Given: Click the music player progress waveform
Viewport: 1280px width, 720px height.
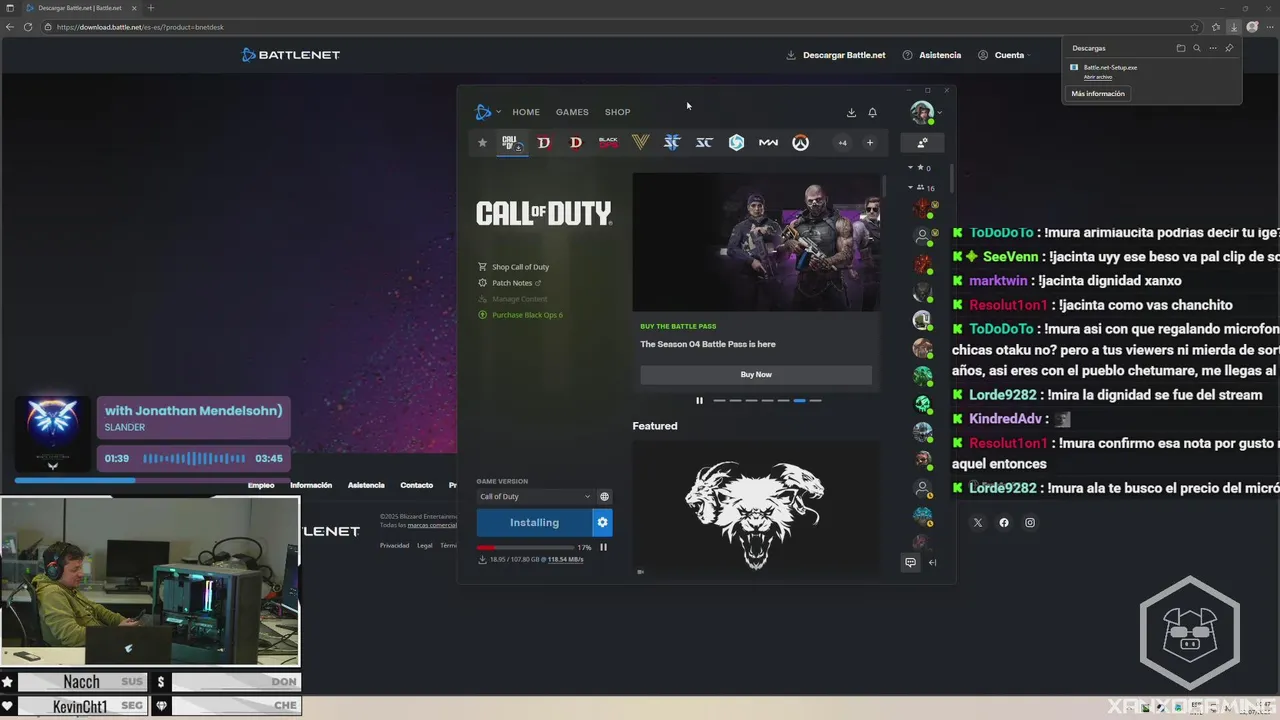Looking at the screenshot, I should tap(194, 458).
